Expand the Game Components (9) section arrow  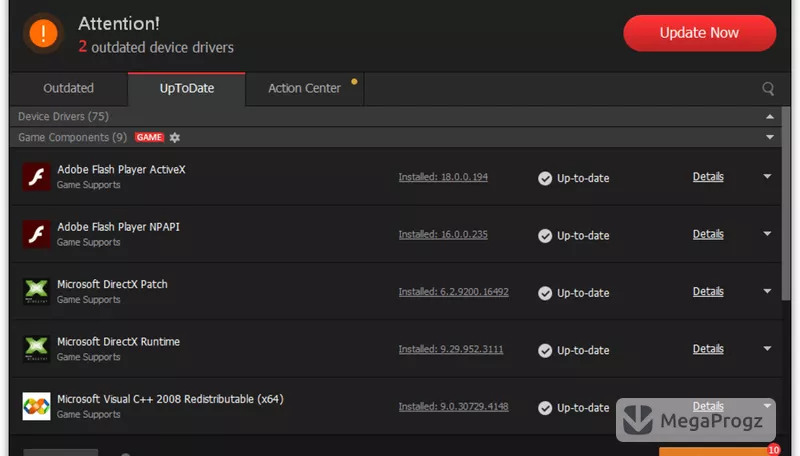click(x=769, y=137)
